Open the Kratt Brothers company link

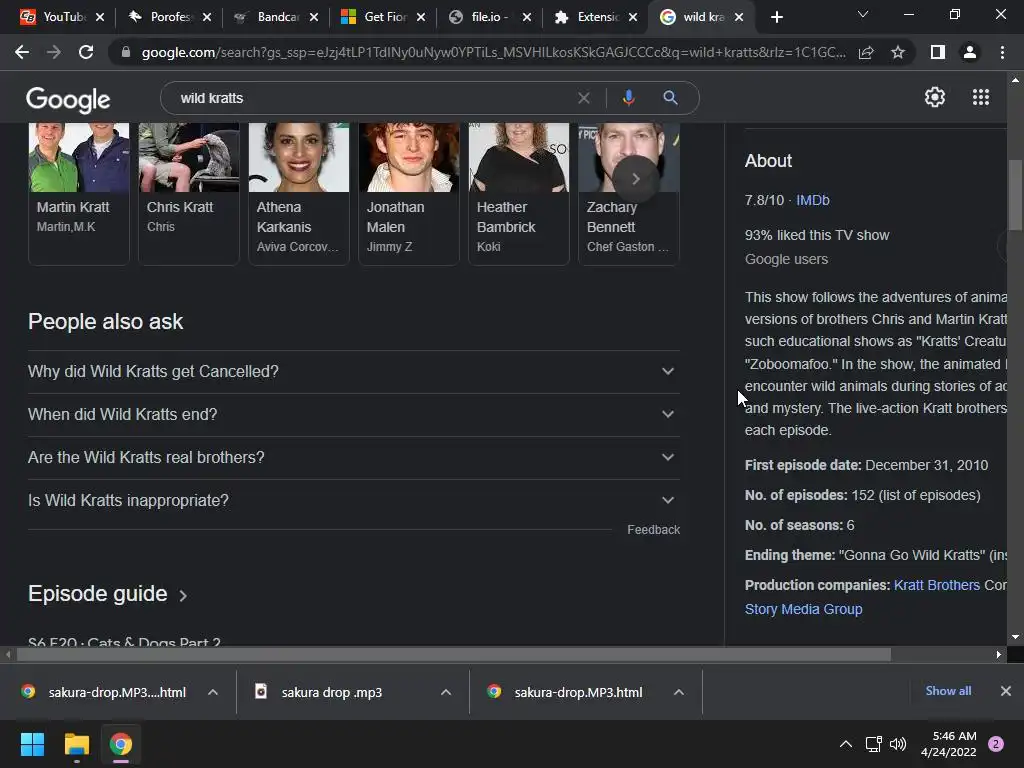coord(936,585)
